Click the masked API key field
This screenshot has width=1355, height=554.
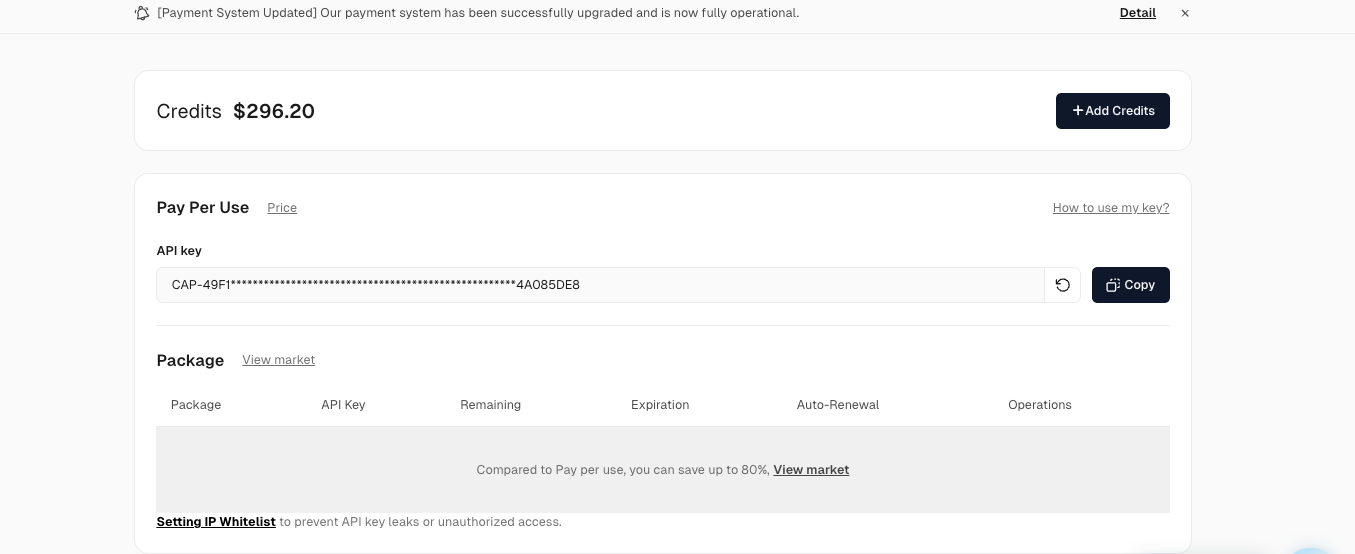tap(600, 285)
